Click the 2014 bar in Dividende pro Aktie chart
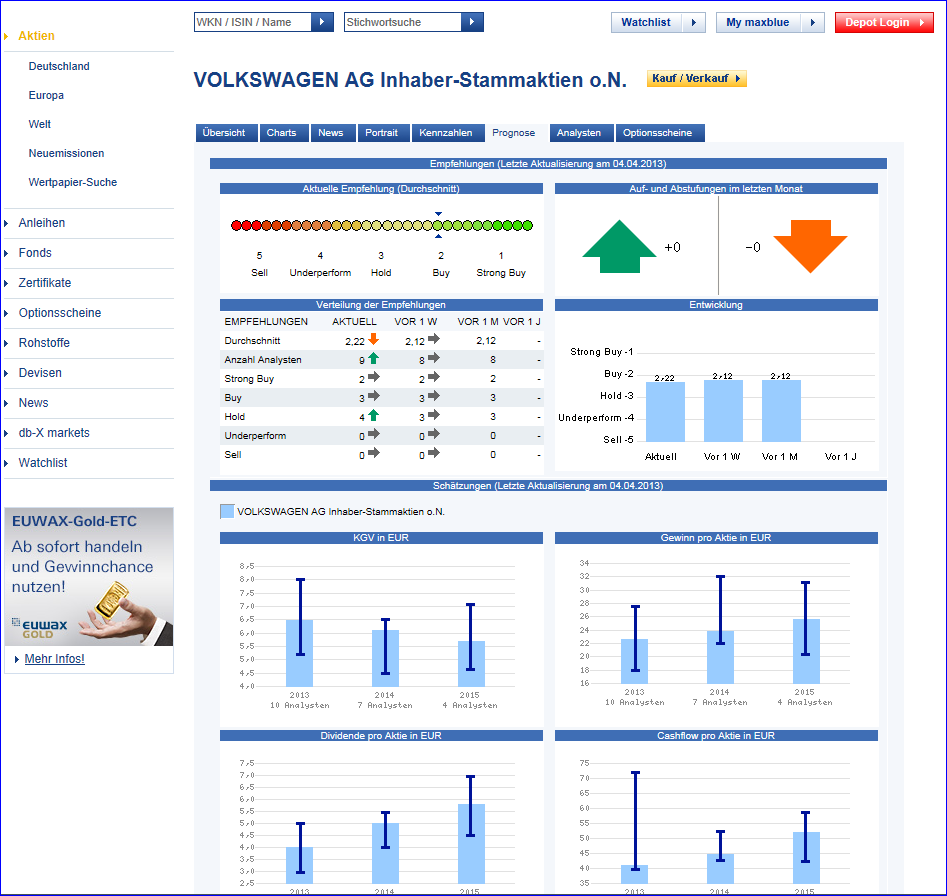Image resolution: width=947 pixels, height=896 pixels. tap(385, 853)
